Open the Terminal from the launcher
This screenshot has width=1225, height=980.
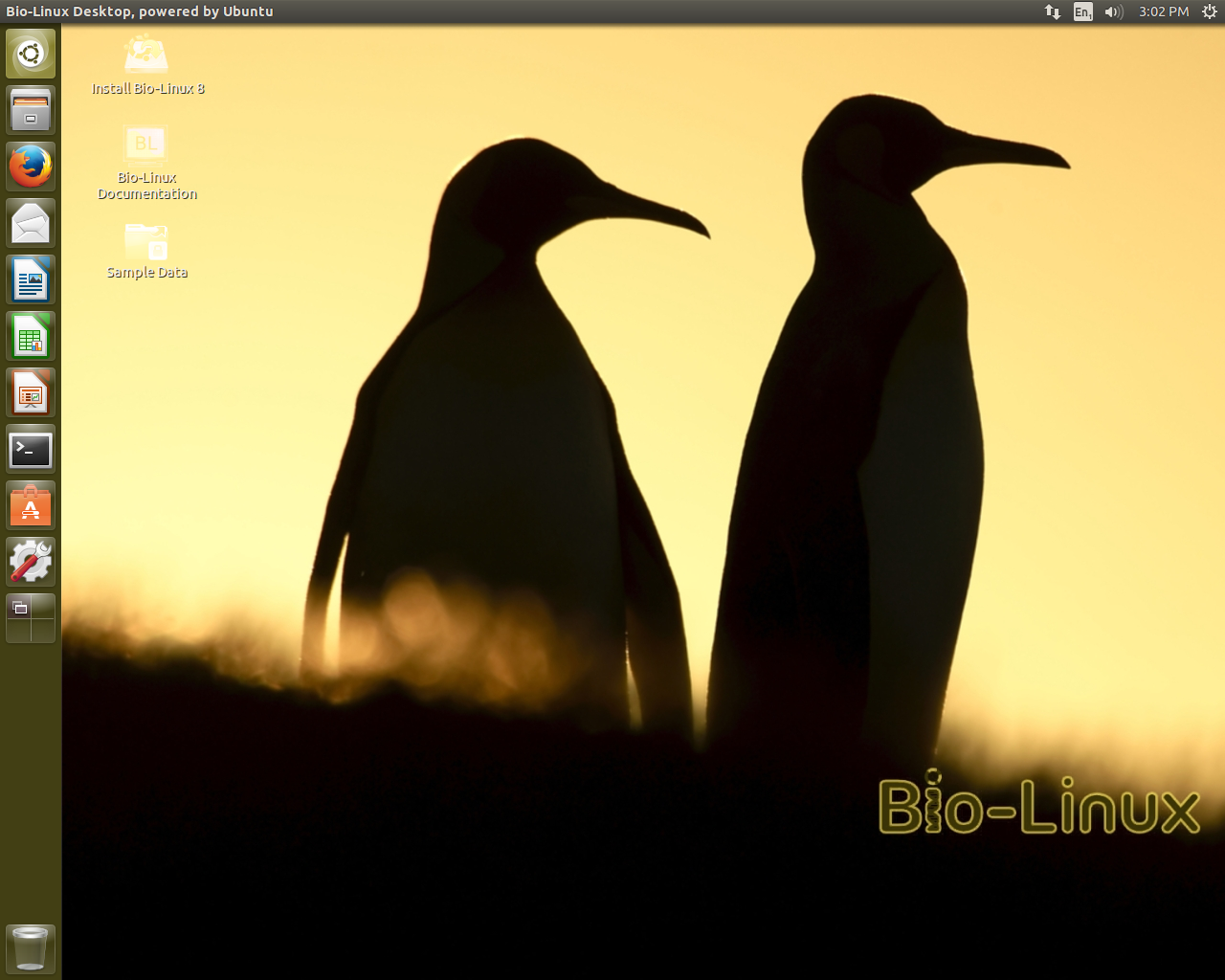pyautogui.click(x=31, y=449)
